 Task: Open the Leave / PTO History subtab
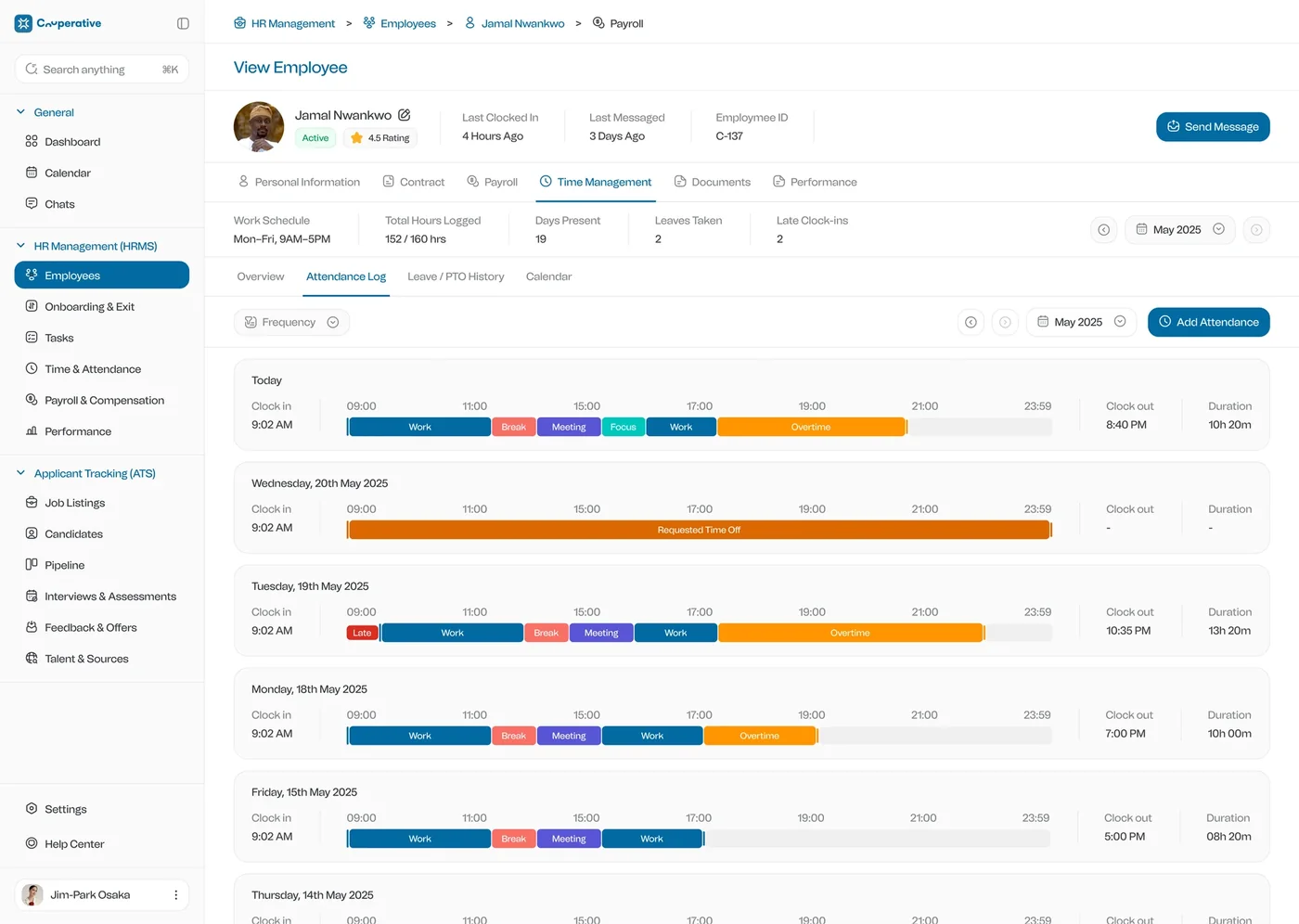456,276
